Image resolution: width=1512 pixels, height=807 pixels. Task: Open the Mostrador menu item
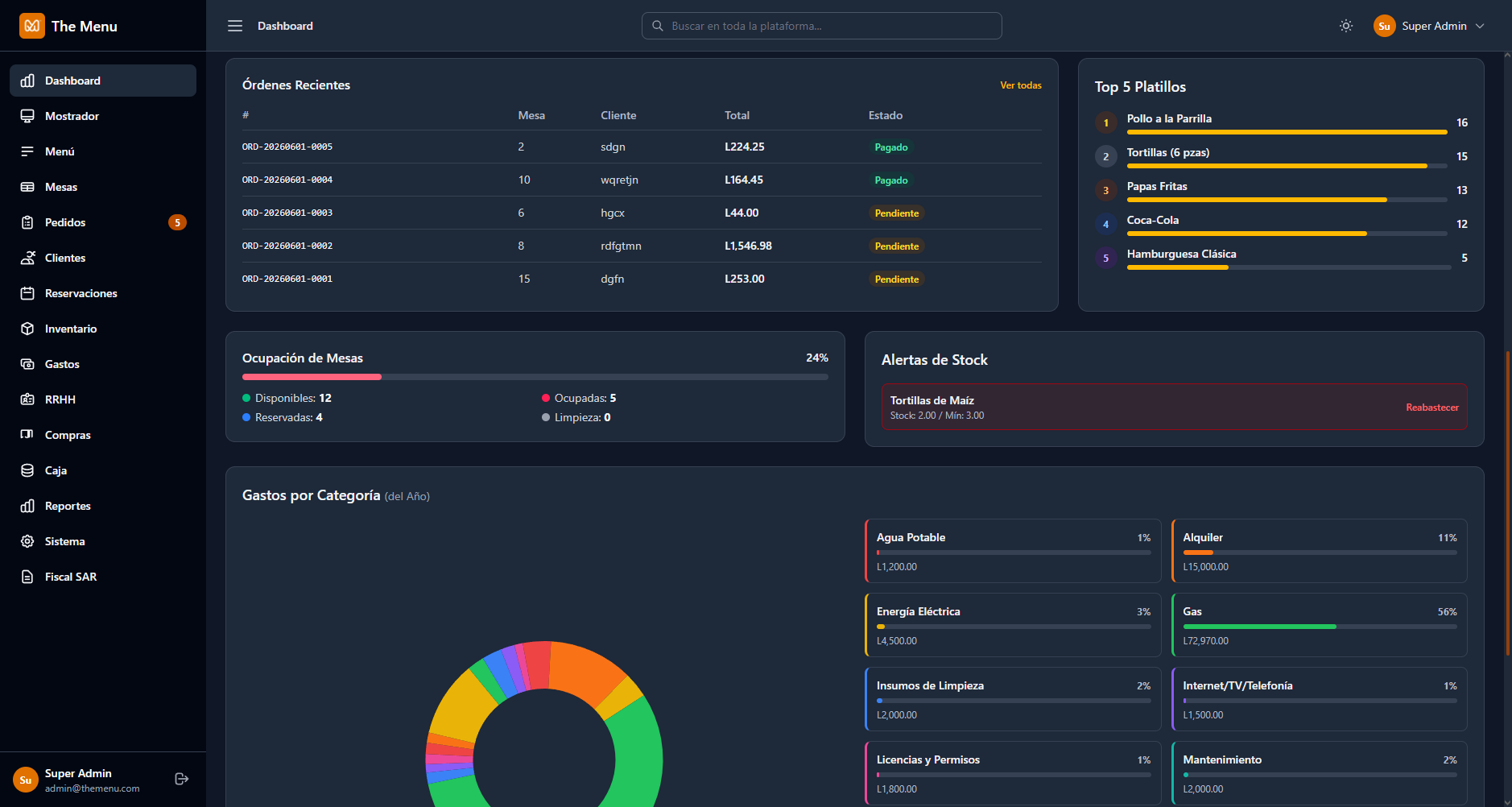[x=103, y=116]
